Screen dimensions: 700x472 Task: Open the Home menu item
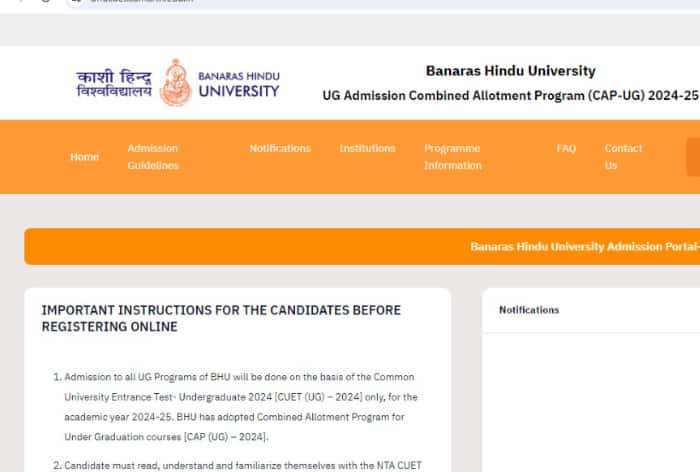[84, 157]
